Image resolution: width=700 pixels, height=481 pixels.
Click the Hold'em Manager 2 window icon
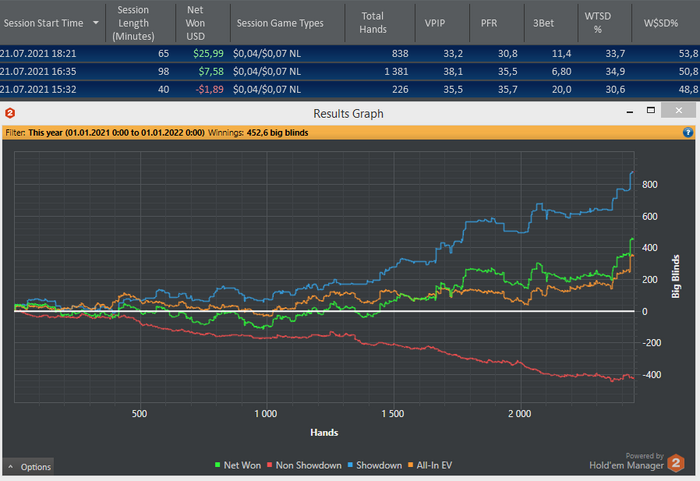coord(10,113)
